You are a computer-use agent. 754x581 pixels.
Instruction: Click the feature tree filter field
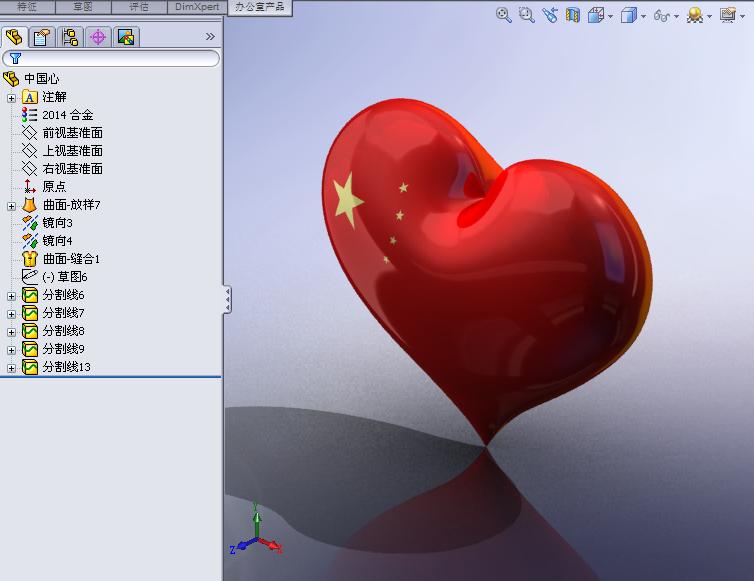[x=111, y=59]
